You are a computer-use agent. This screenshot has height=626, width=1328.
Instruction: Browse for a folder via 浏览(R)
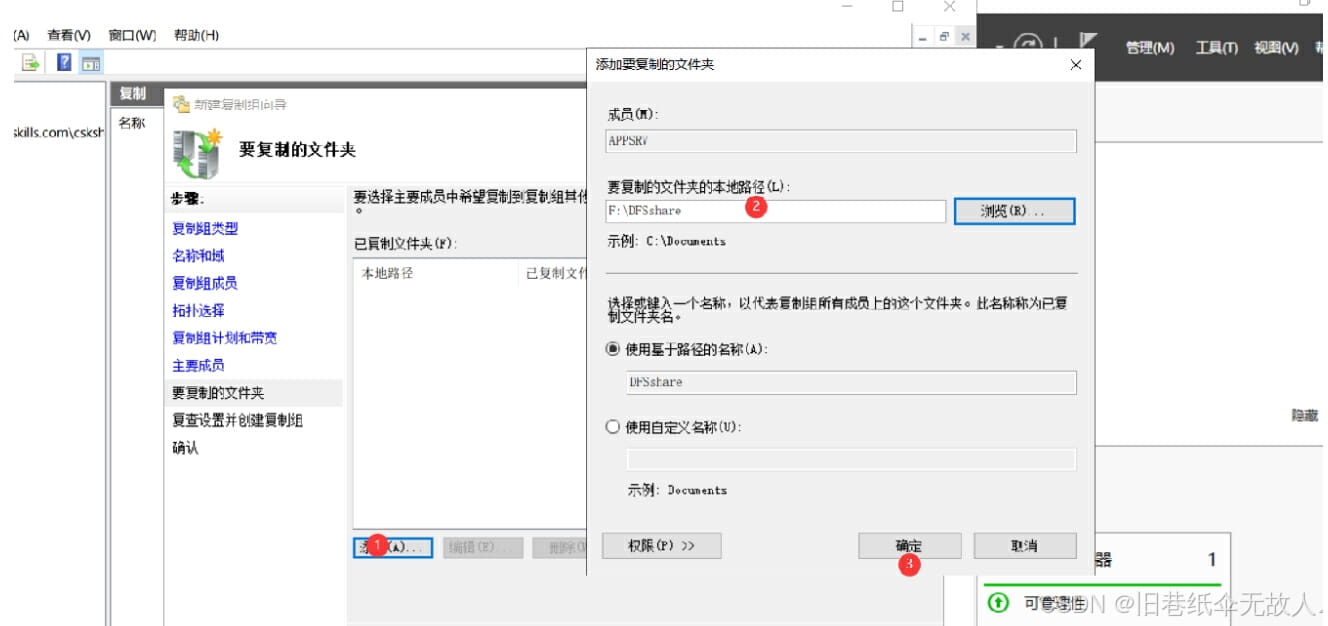point(1013,210)
